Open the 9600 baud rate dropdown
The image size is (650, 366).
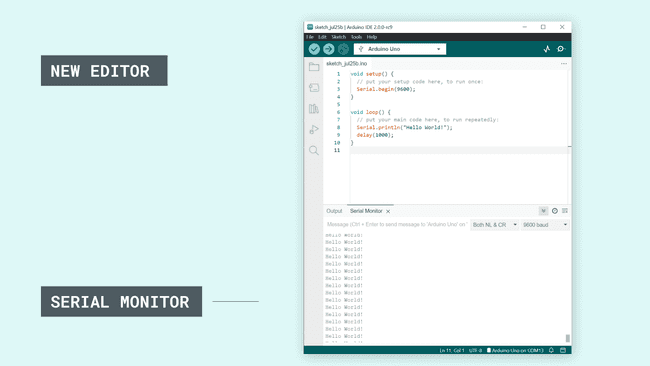point(545,225)
